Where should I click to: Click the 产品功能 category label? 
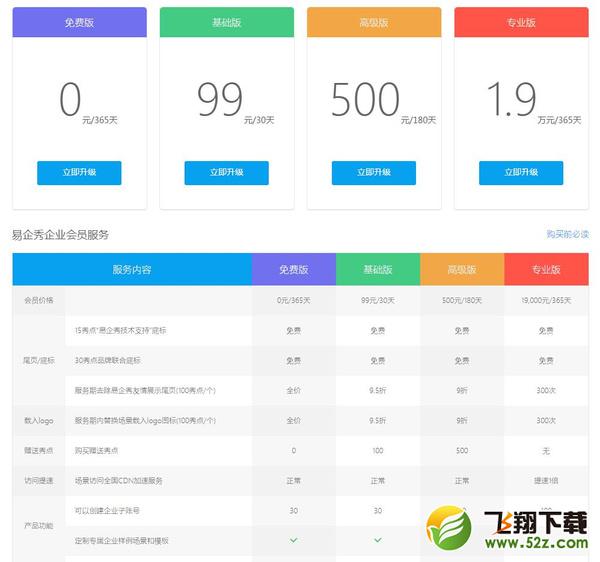click(39, 525)
